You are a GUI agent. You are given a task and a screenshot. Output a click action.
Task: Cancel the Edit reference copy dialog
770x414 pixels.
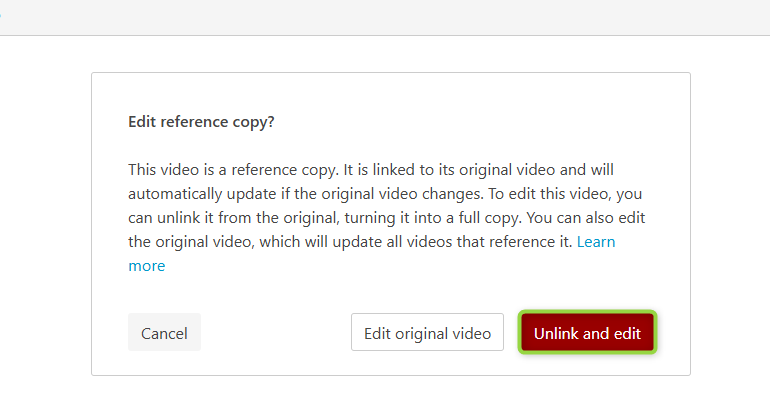[164, 332]
